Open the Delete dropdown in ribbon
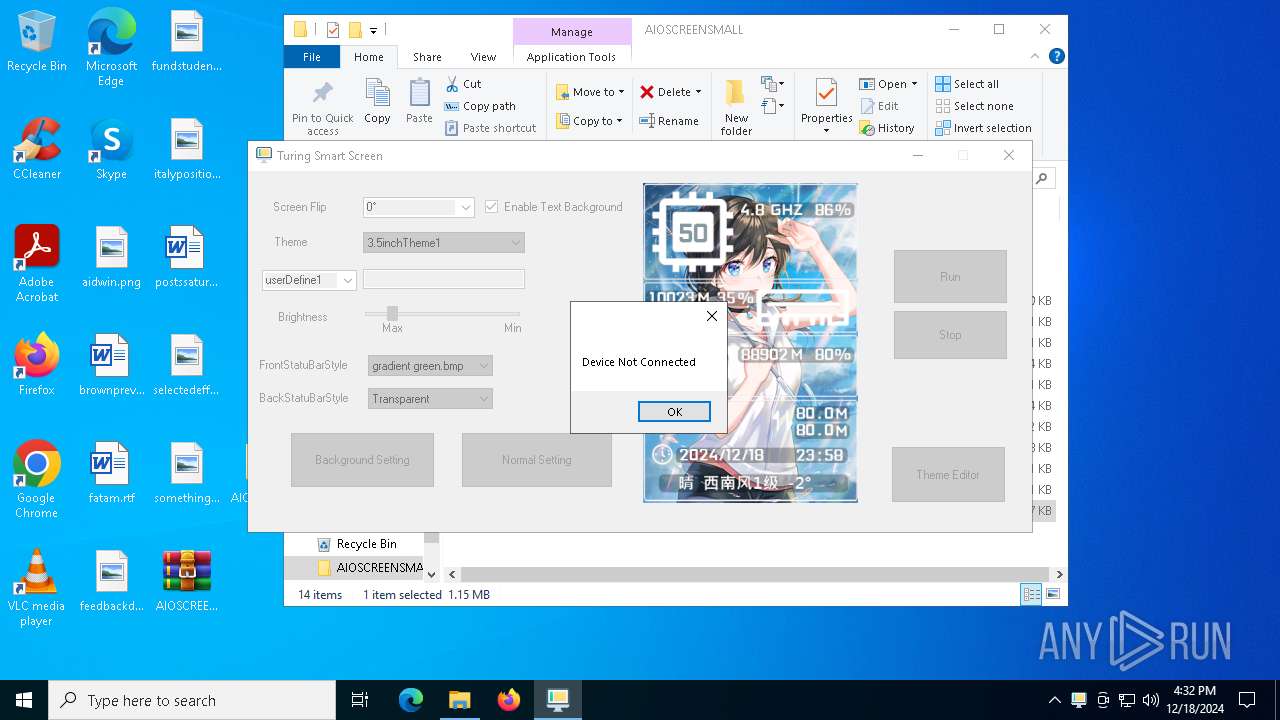 pyautogui.click(x=671, y=92)
